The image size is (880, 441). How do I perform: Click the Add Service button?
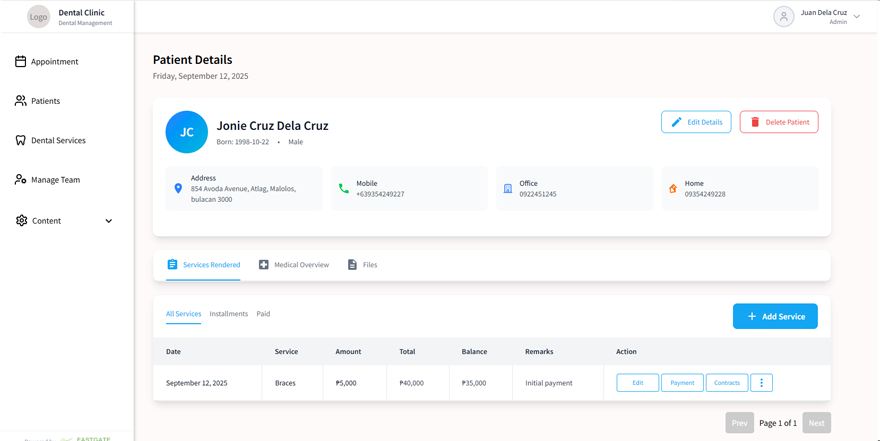point(775,316)
